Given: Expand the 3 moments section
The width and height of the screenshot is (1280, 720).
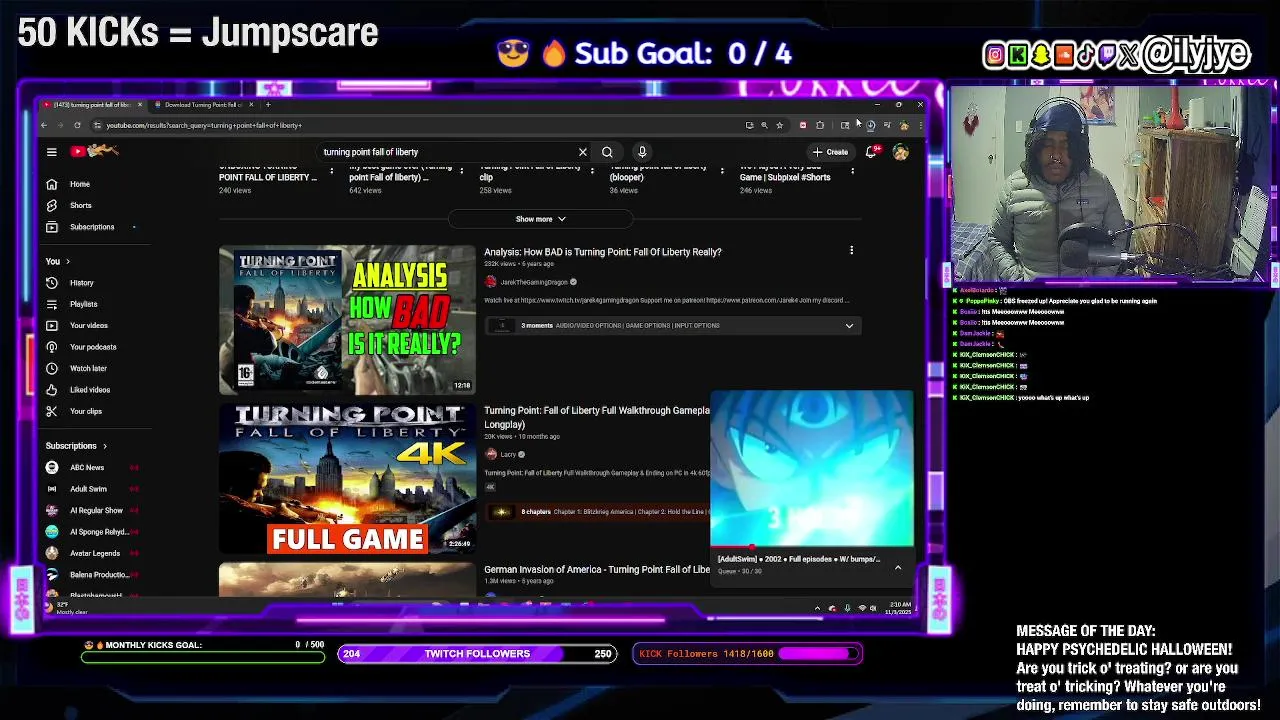Looking at the screenshot, I should click(x=849, y=325).
